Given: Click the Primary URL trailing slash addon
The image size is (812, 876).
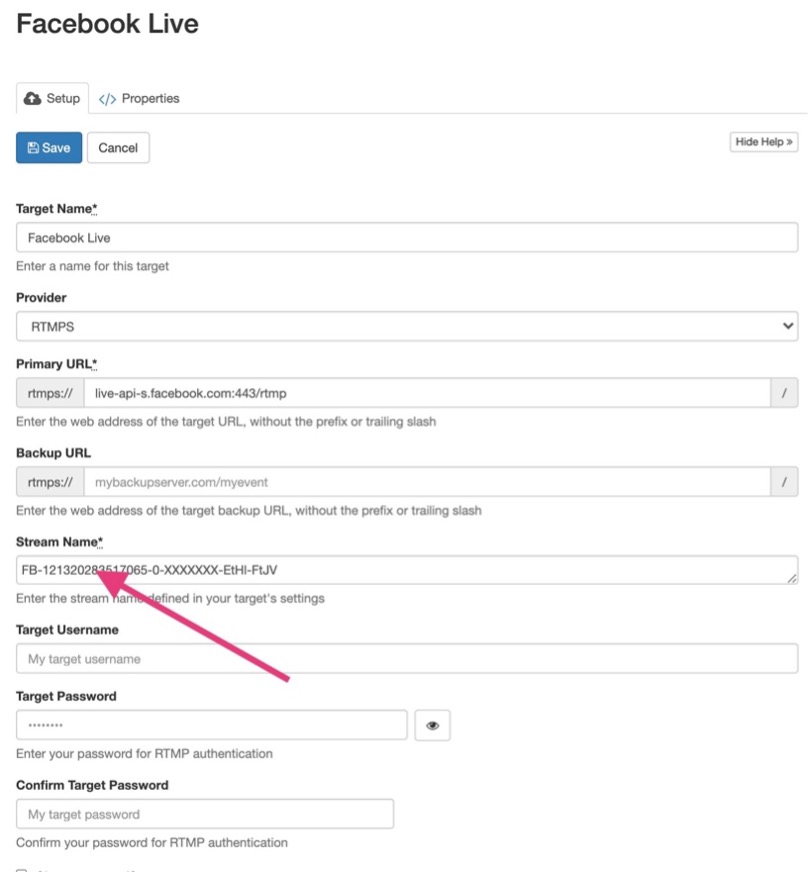Looking at the screenshot, I should [x=784, y=393].
